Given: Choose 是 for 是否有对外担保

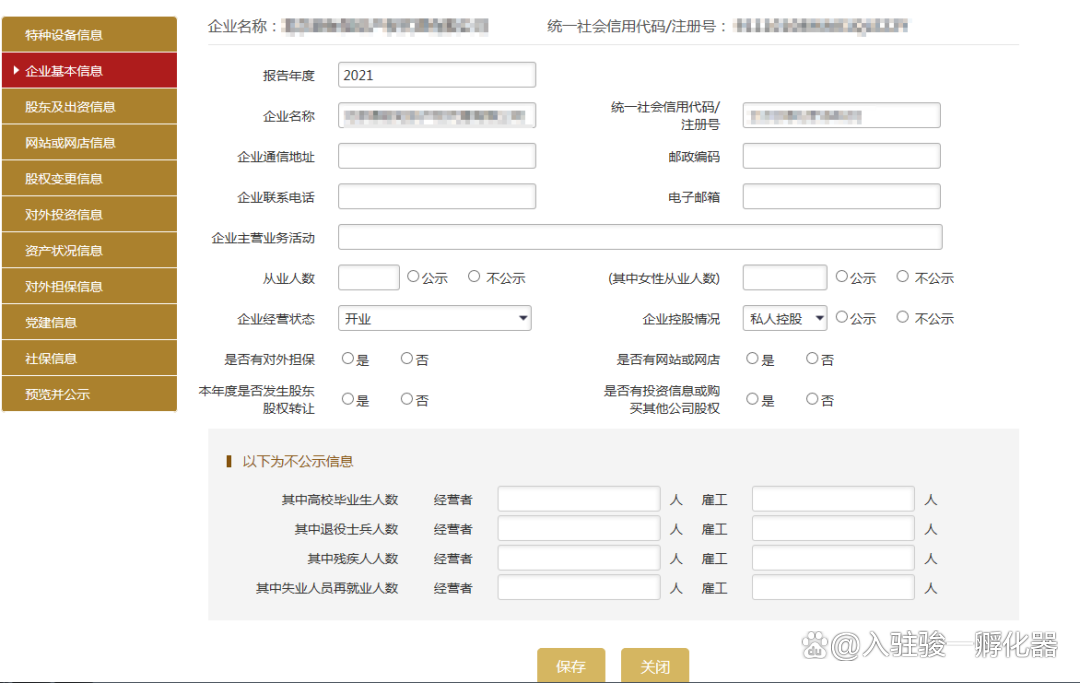Looking at the screenshot, I should (348, 358).
